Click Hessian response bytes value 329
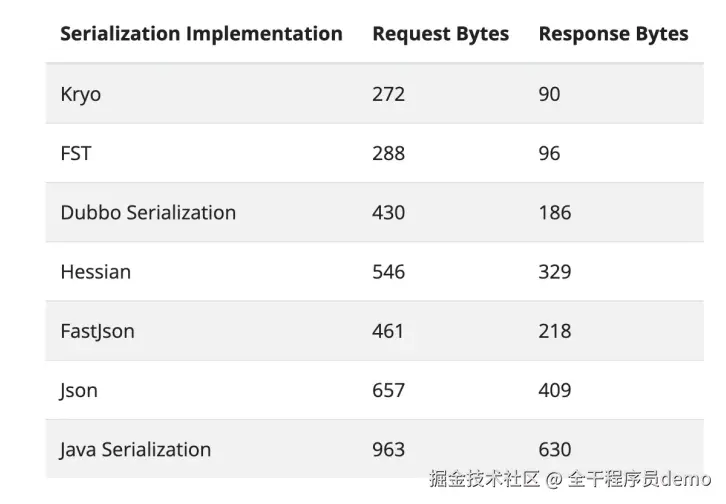The height and width of the screenshot is (504, 726). [555, 272]
